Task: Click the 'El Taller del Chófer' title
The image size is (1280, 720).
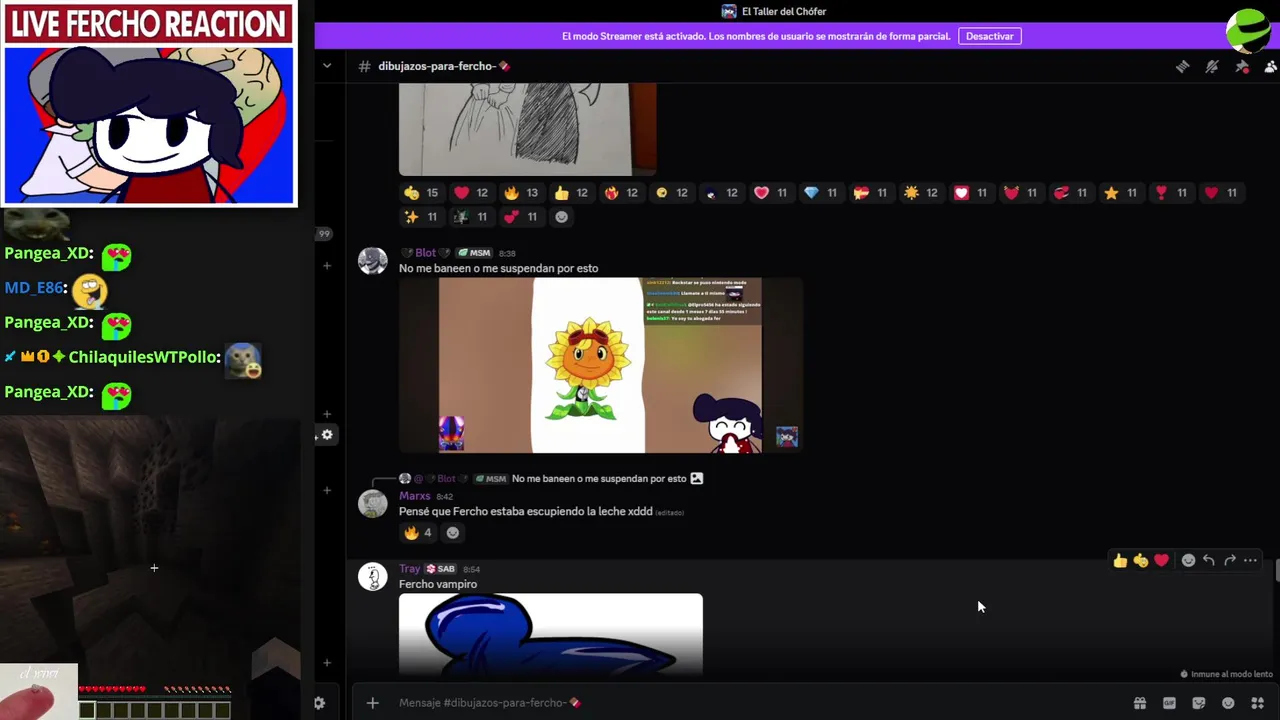Action: 784,12
